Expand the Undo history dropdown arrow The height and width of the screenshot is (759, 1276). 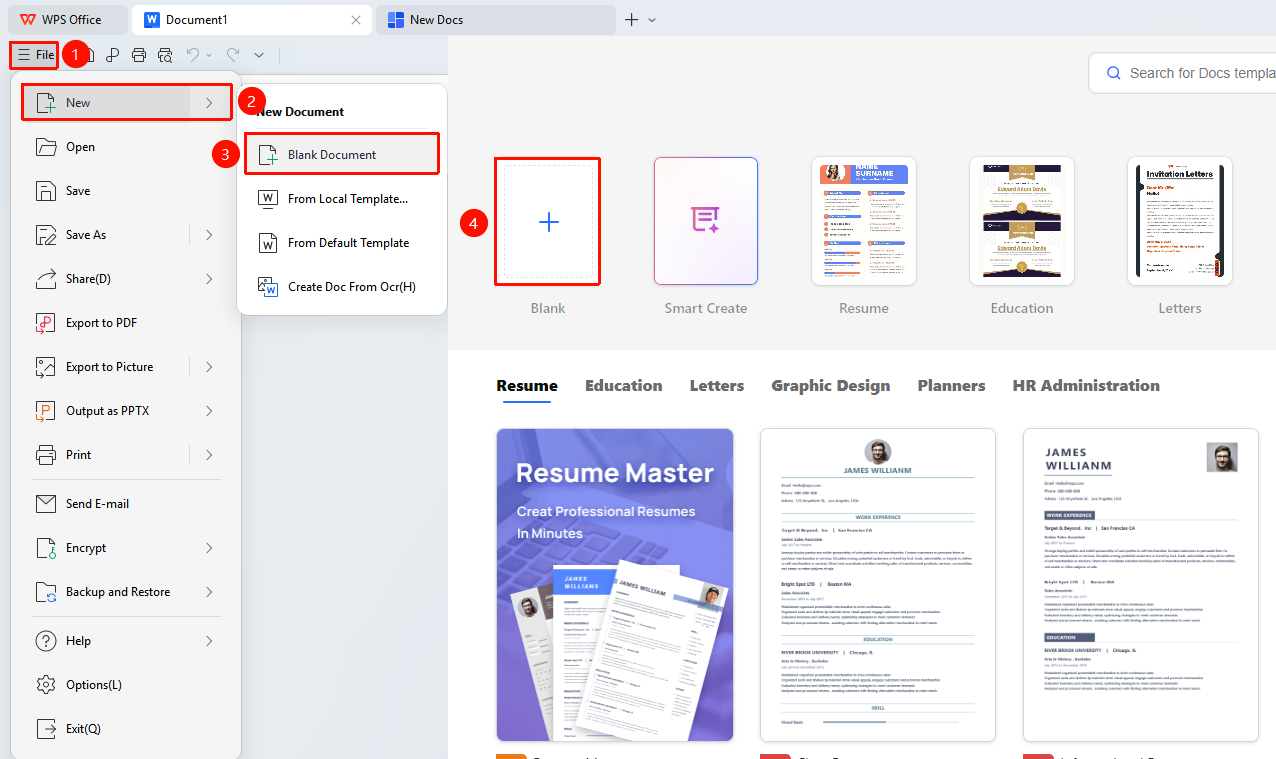(x=208, y=55)
